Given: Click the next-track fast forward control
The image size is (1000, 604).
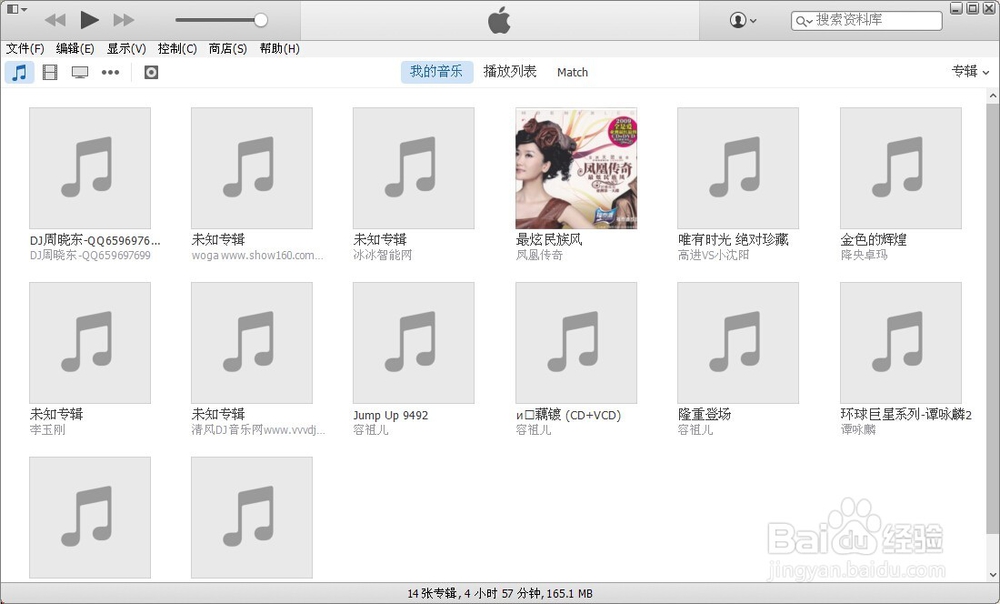Looking at the screenshot, I should pyautogui.click(x=122, y=19).
